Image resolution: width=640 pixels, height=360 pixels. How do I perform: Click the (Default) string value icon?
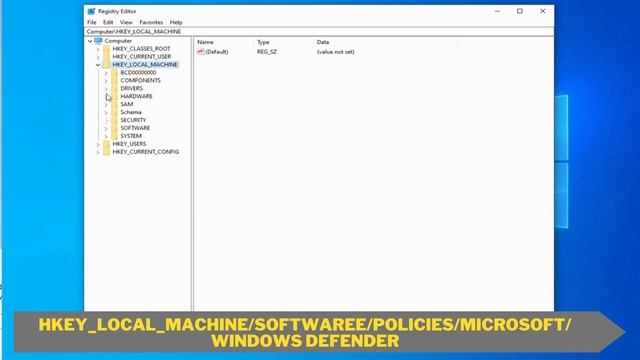click(x=200, y=52)
